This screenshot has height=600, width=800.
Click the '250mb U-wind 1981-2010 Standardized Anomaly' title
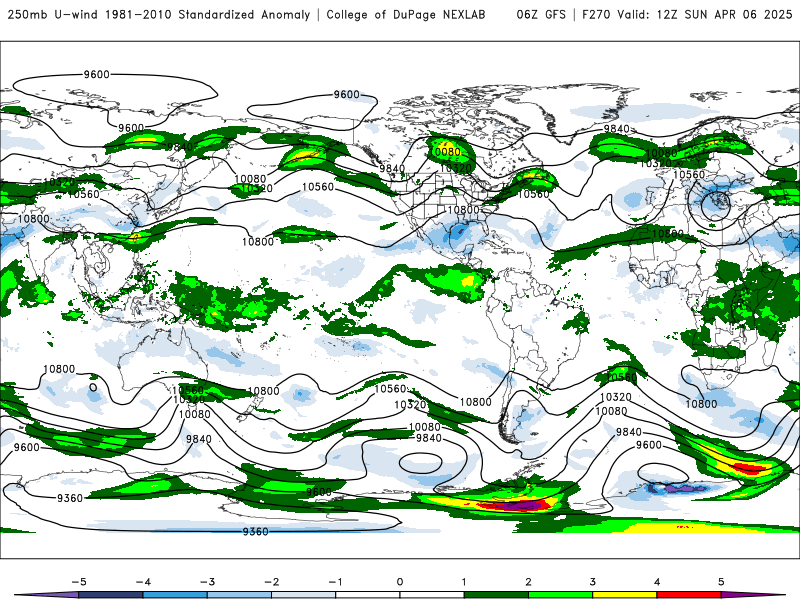point(159,14)
